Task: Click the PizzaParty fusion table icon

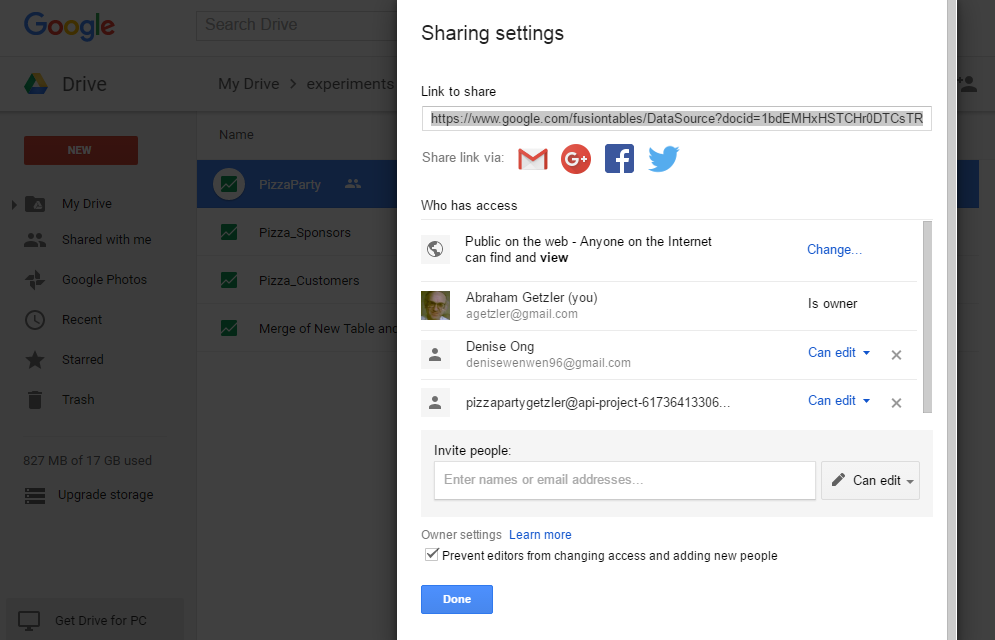Action: [x=229, y=185]
